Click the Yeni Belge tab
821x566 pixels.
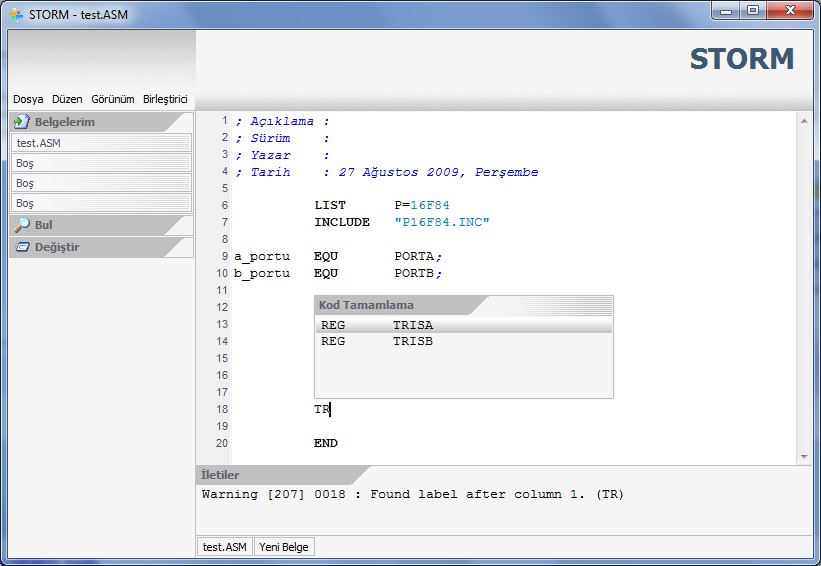[x=285, y=547]
